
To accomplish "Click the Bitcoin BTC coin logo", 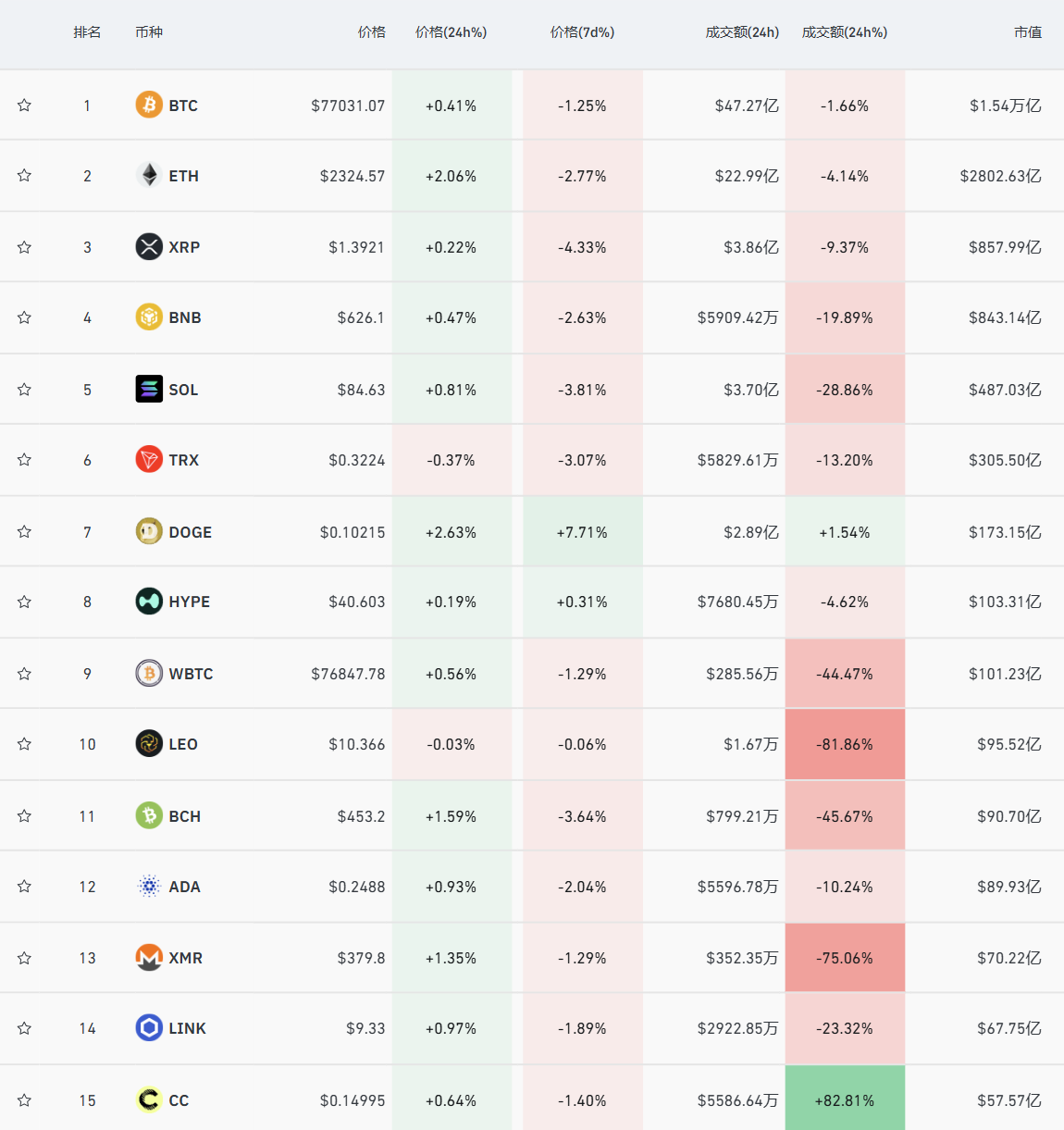I will coord(149,105).
